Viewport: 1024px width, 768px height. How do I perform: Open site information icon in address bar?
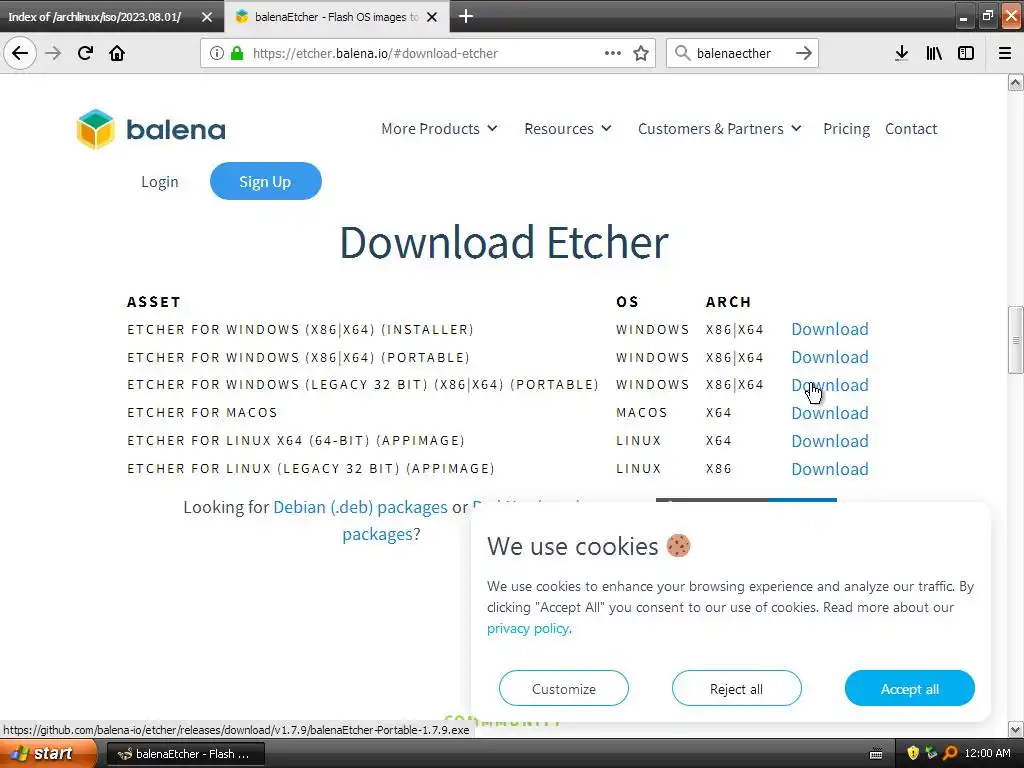pyautogui.click(x=216, y=53)
